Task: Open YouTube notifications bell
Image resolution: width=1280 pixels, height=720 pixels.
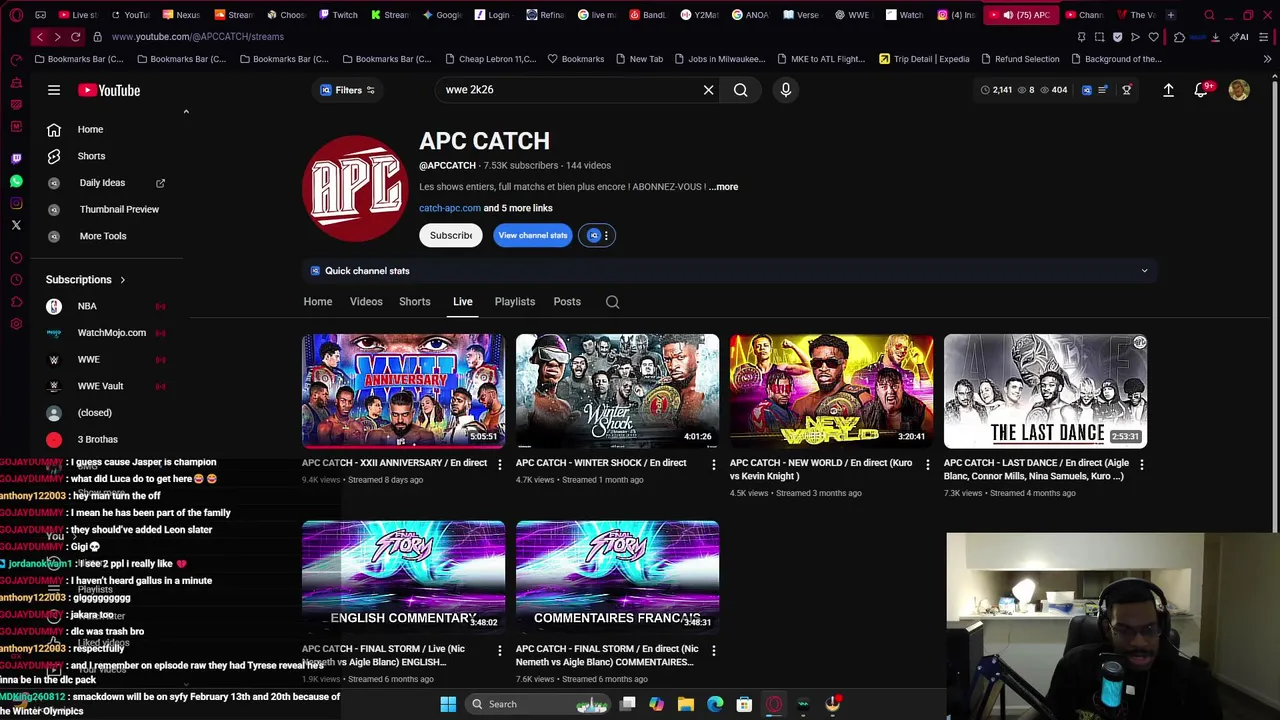Action: pos(1202,90)
